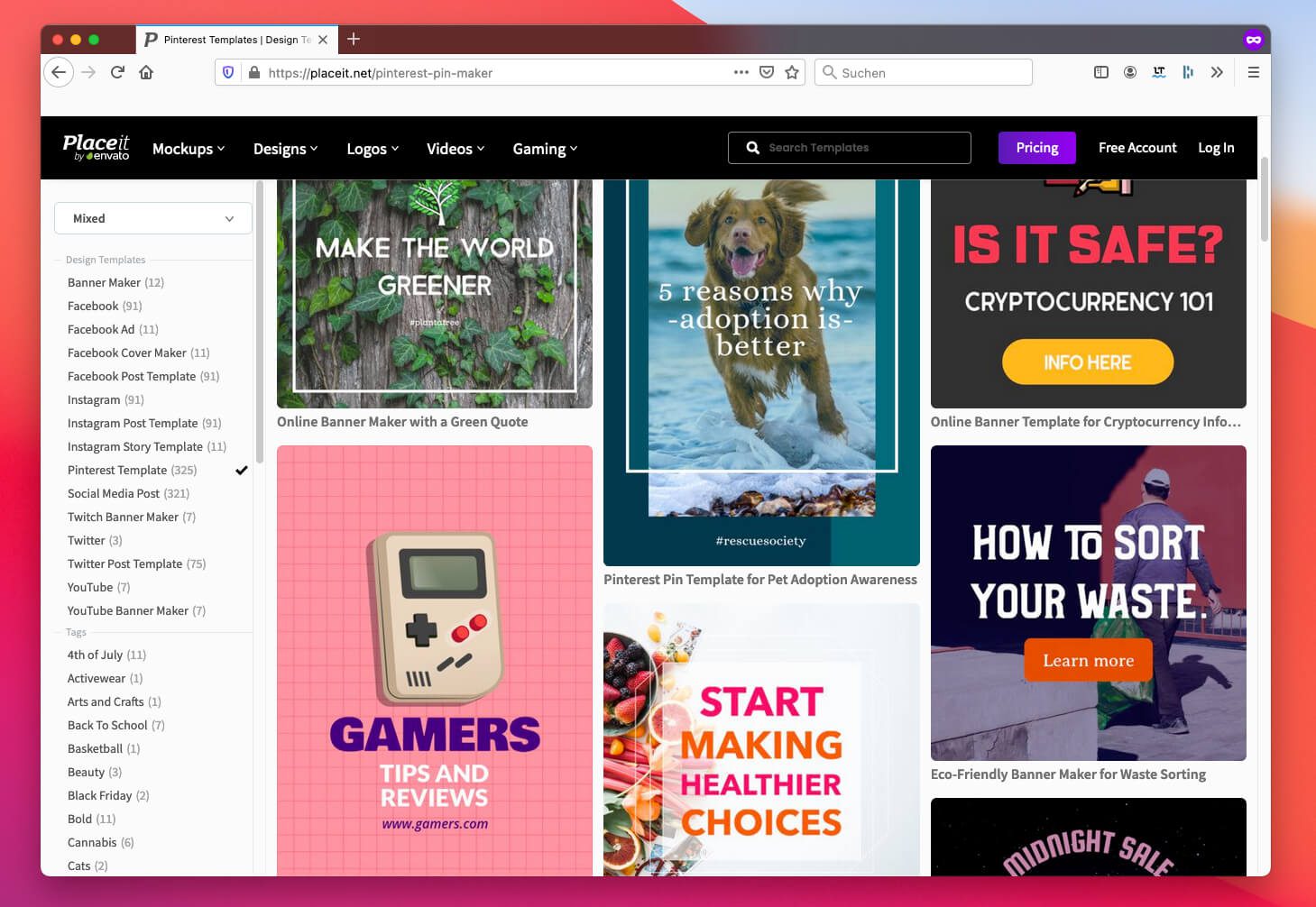This screenshot has height=907, width=1316.
Task: Expand the Gaming menu
Action: pyautogui.click(x=545, y=149)
